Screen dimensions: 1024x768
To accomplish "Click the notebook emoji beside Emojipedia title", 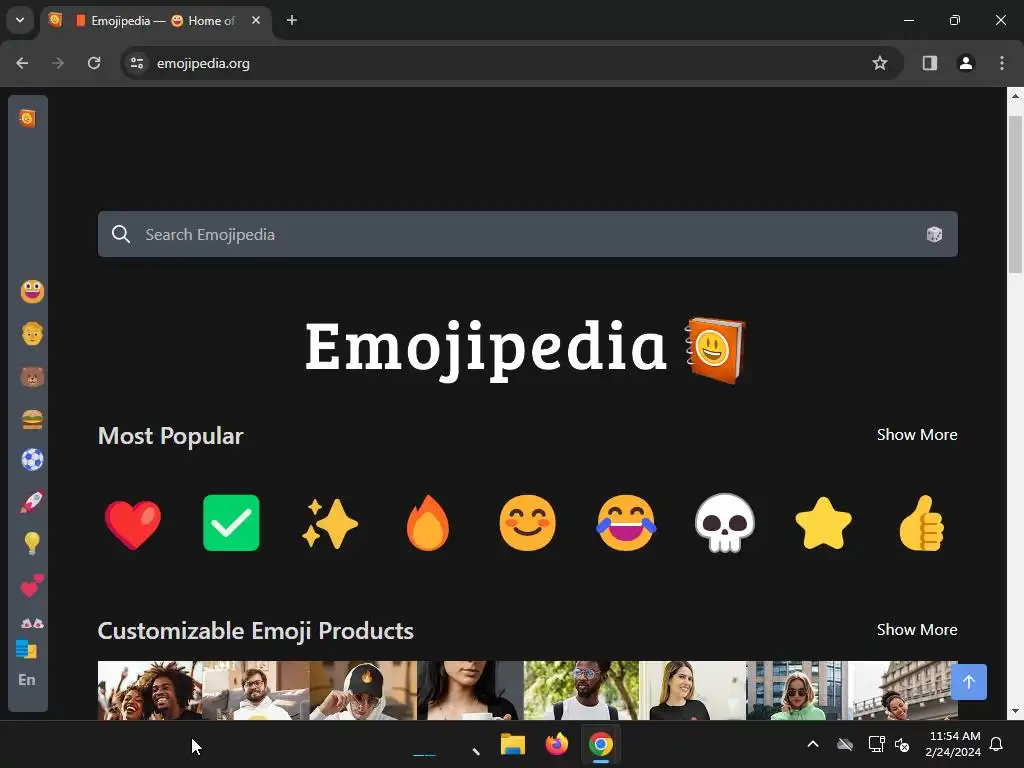I will (715, 350).
